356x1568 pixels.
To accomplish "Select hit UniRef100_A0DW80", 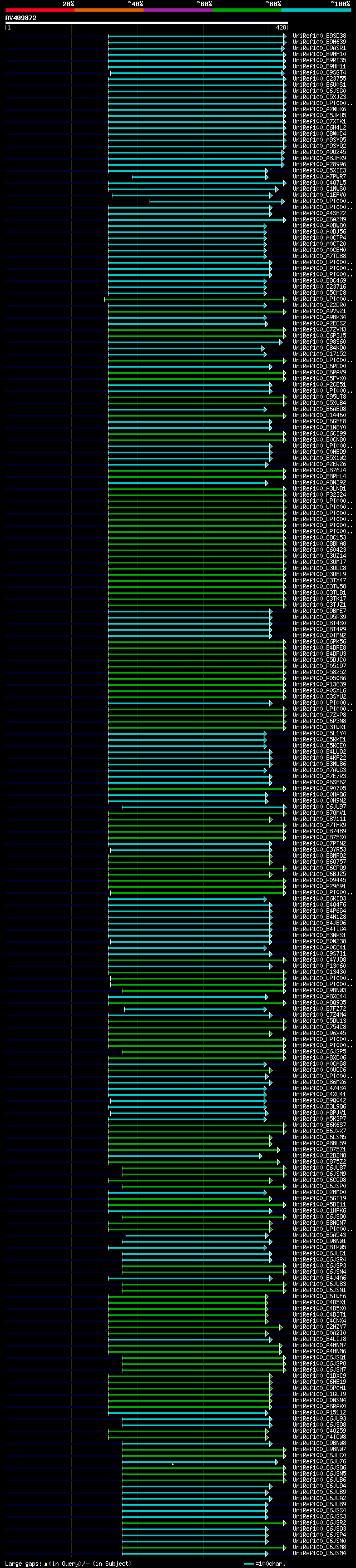I will tap(319, 226).
